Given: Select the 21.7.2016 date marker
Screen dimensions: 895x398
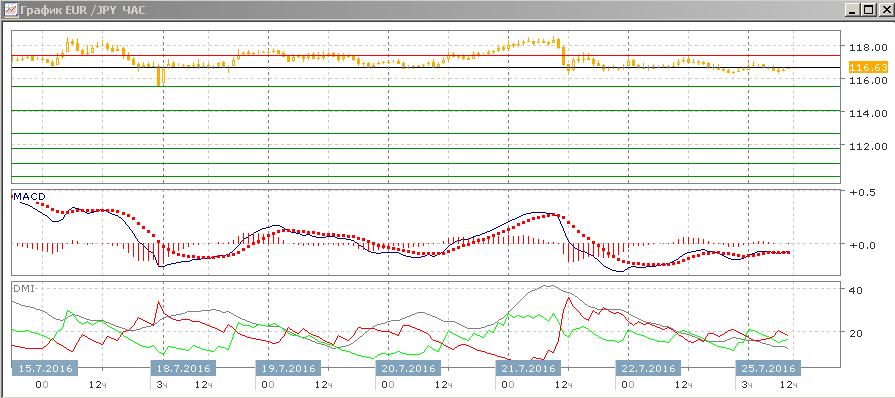Looking at the screenshot, I should pyautogui.click(x=529, y=368).
